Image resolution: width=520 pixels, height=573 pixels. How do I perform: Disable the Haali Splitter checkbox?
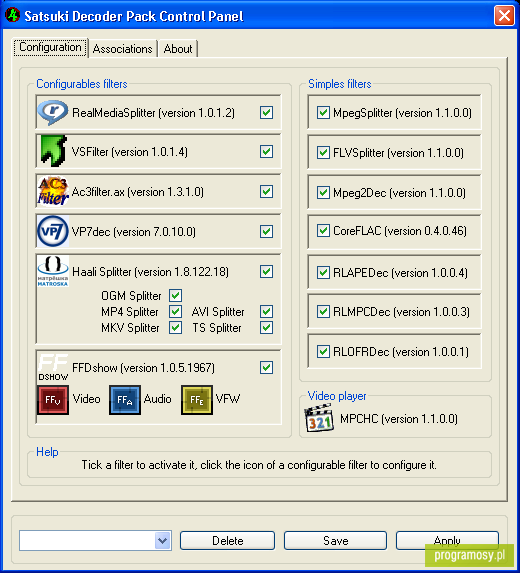[266, 272]
